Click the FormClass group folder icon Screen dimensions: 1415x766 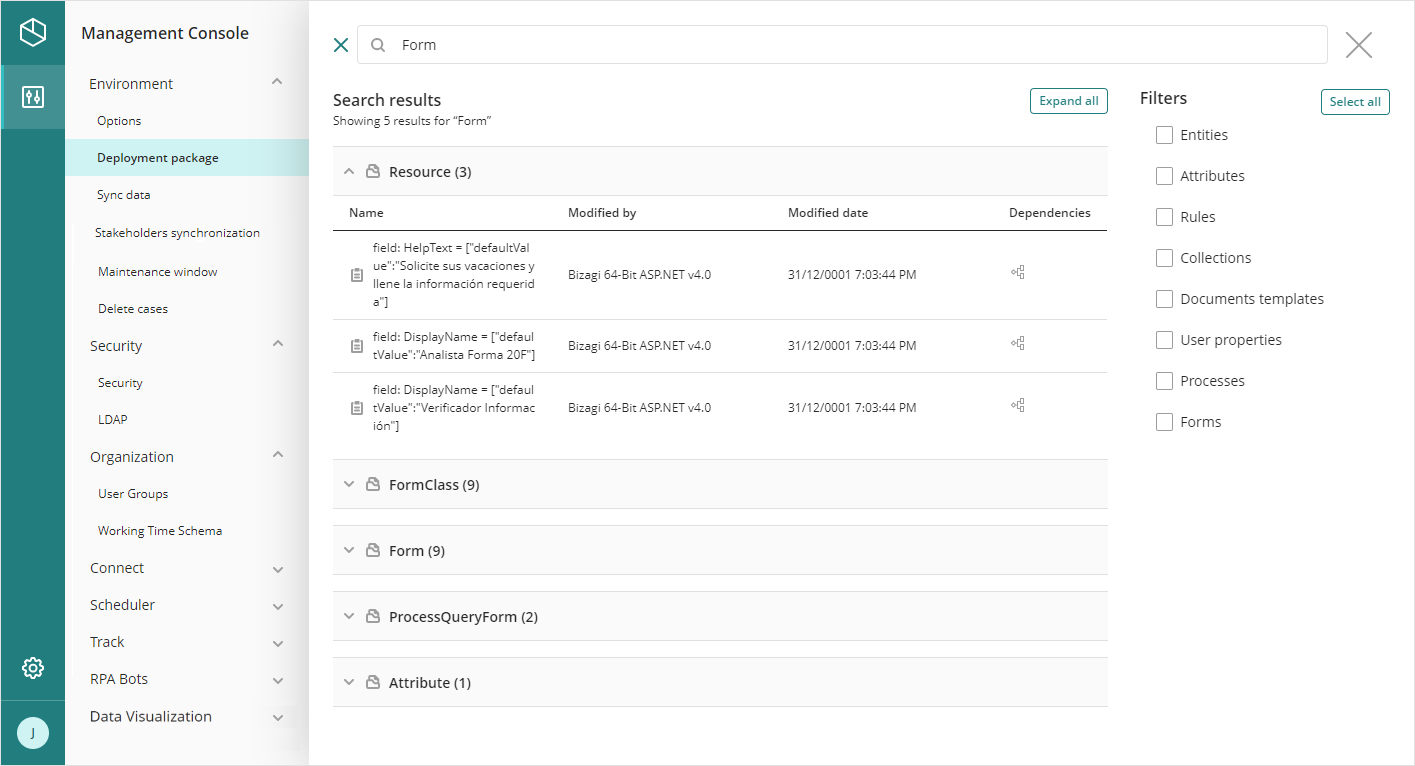coord(373,485)
